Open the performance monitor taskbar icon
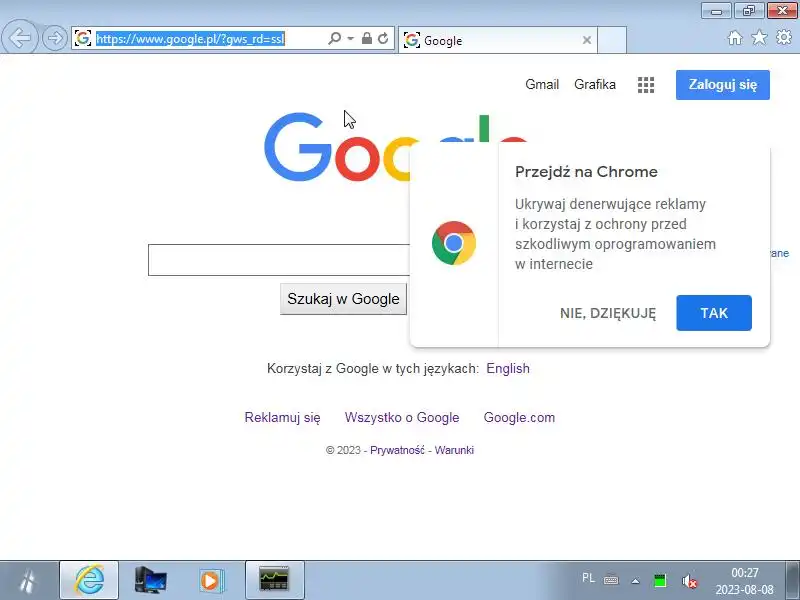This screenshot has height=600, width=800. [274, 580]
